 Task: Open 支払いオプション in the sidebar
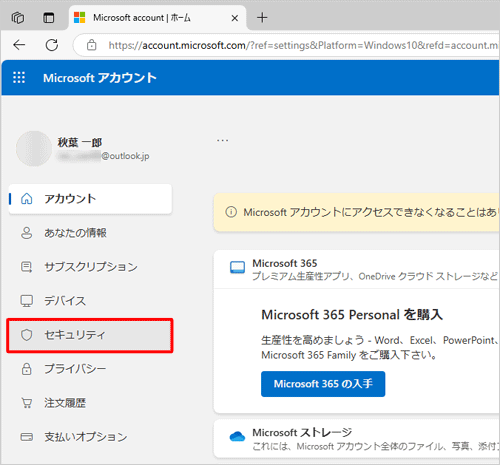(90, 437)
